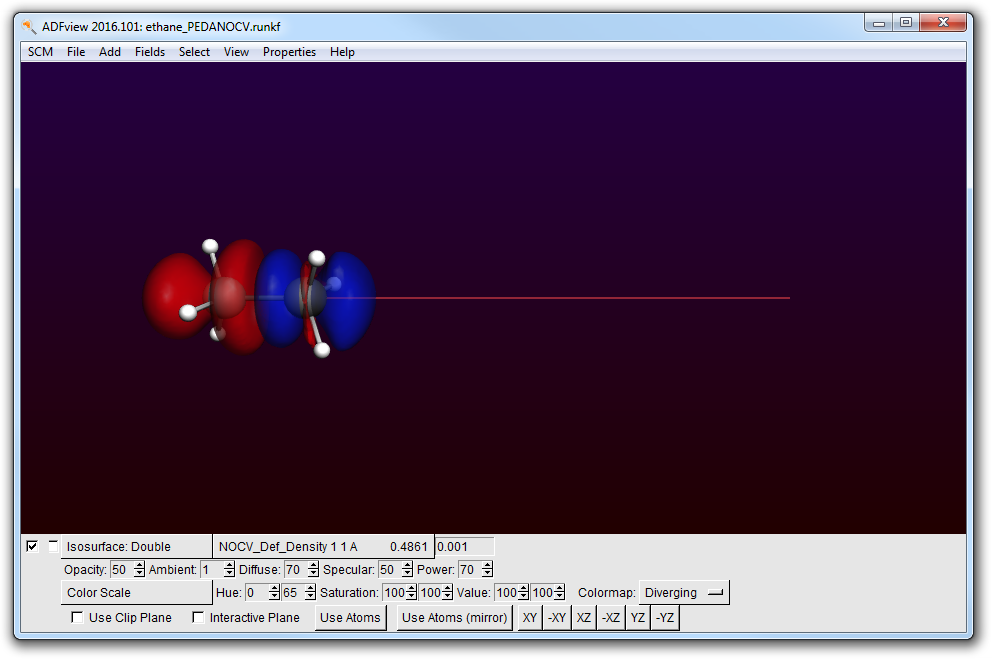Enable the Interactive Plane checkbox
Image resolution: width=992 pixels, height=659 pixels.
coord(198,617)
